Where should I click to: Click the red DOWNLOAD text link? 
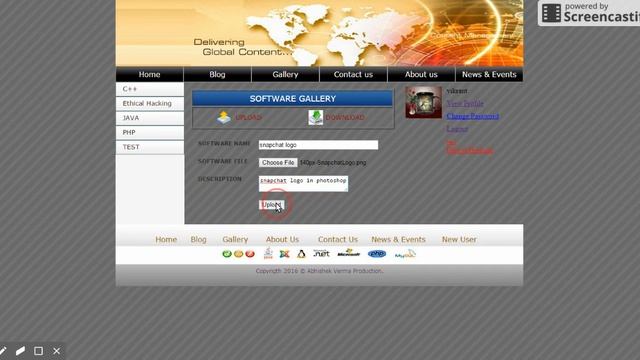click(345, 118)
